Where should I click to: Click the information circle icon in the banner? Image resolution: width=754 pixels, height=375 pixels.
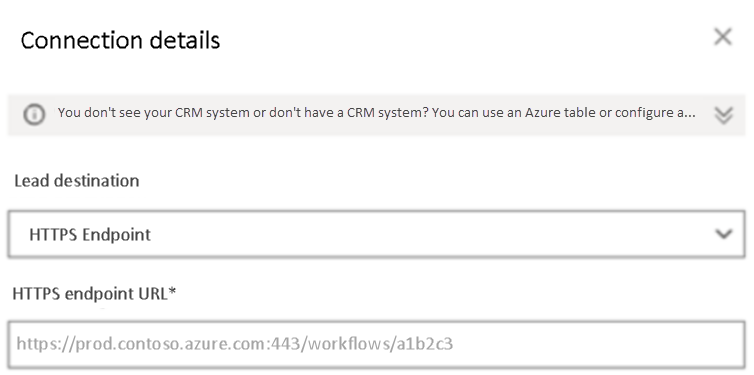[x=34, y=114]
